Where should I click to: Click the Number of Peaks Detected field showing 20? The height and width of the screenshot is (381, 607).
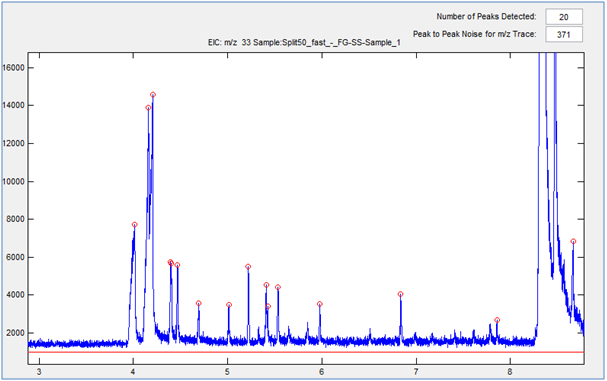click(564, 17)
